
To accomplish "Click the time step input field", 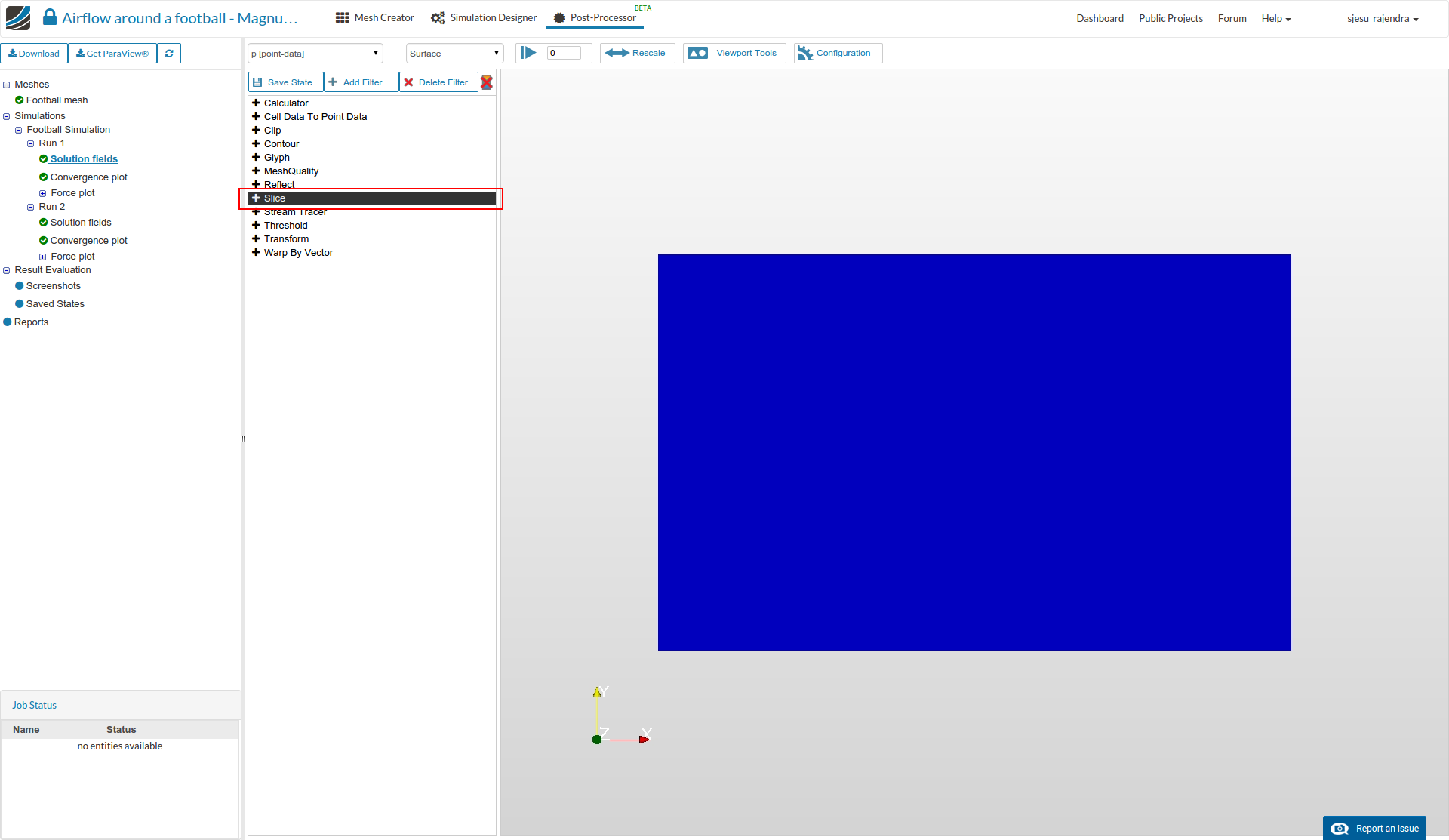I will pyautogui.click(x=564, y=53).
